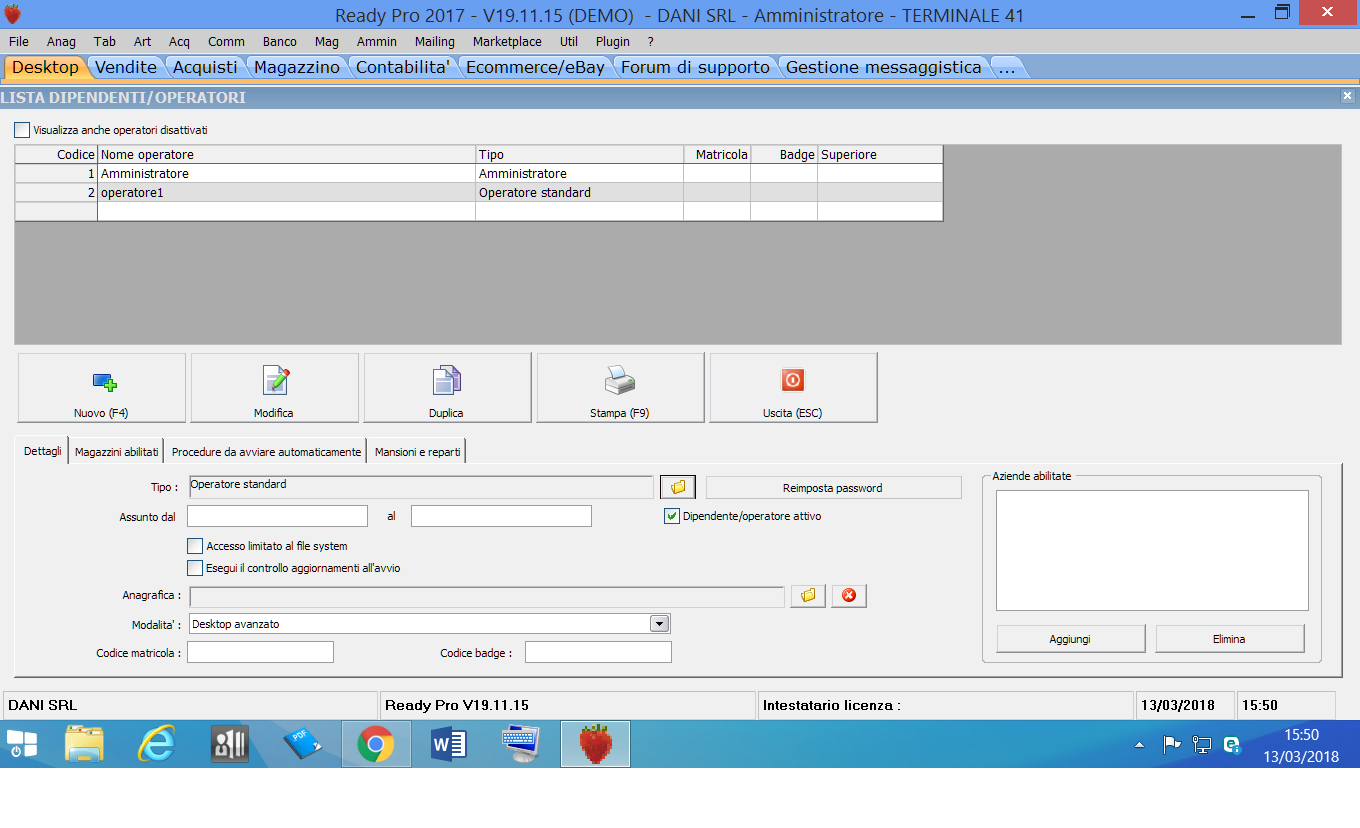Click the Codice matricola input field
The image size is (1360, 828).
[260, 652]
